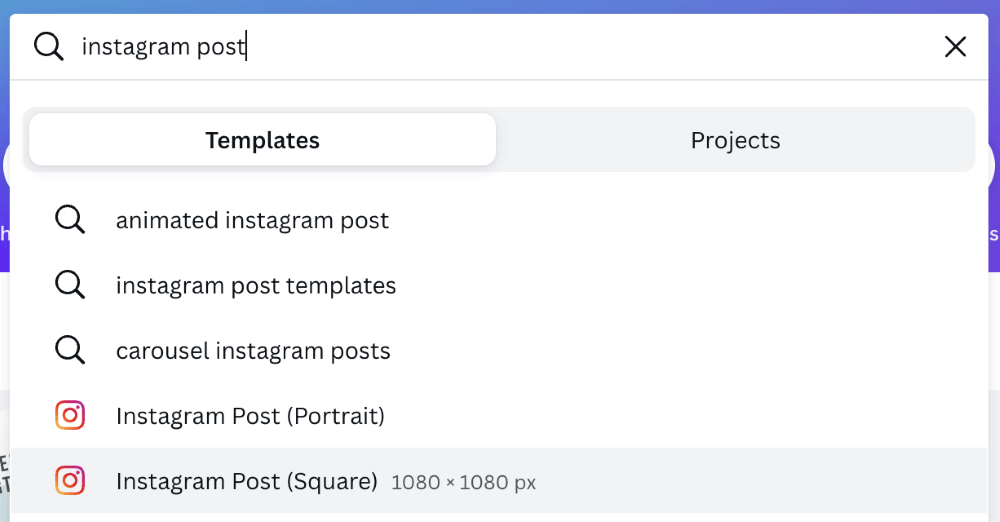Click Instagram logo next to Portrait option

pyautogui.click(x=70, y=415)
